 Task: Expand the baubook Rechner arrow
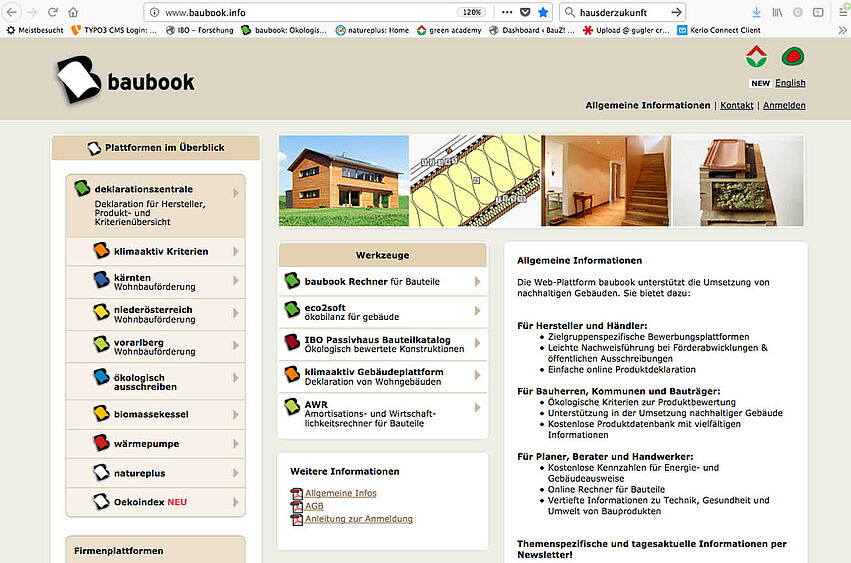click(x=478, y=282)
